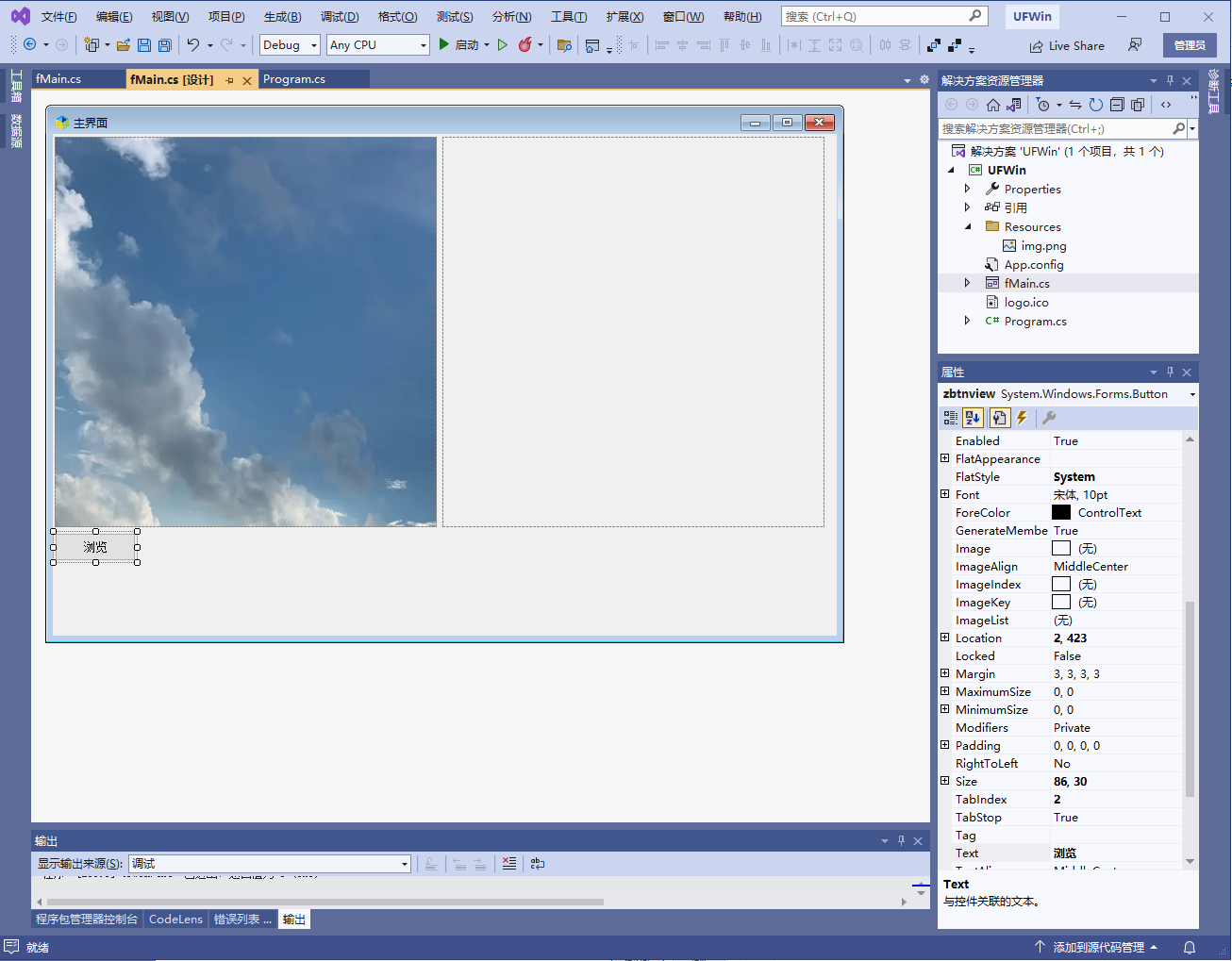Show the Properties page view icon
The height and width of the screenshot is (961, 1232).
click(x=999, y=418)
